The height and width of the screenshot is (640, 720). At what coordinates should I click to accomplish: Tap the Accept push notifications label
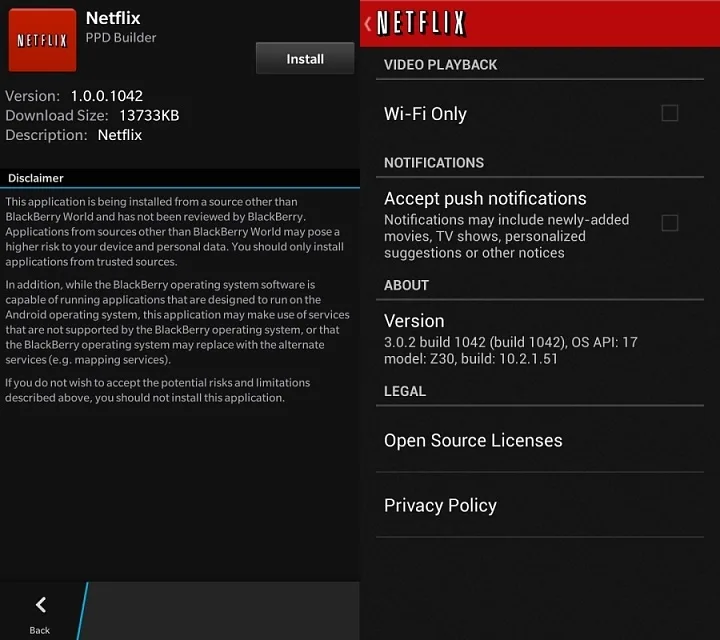[485, 198]
